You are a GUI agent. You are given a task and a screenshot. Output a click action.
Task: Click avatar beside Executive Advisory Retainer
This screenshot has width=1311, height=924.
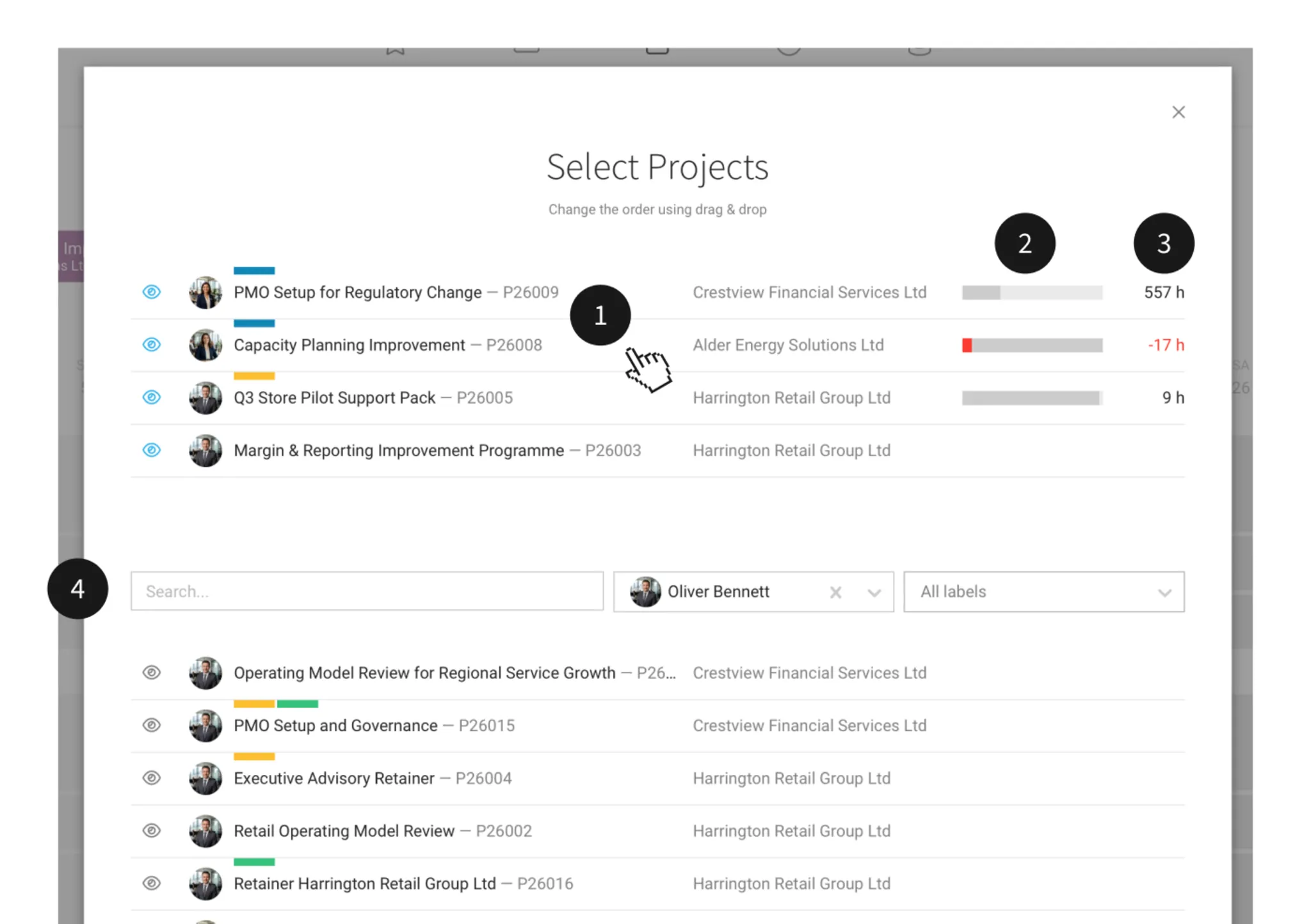click(x=205, y=778)
